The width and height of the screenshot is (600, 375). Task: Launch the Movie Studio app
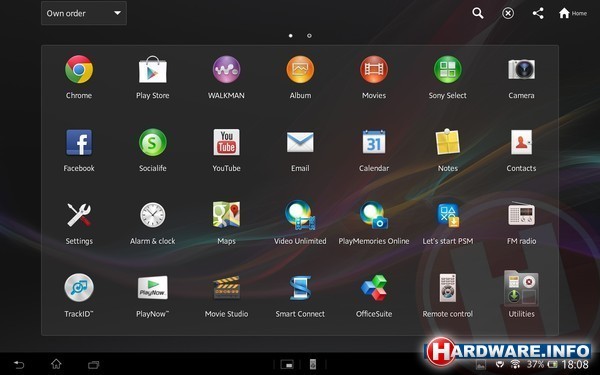point(227,288)
